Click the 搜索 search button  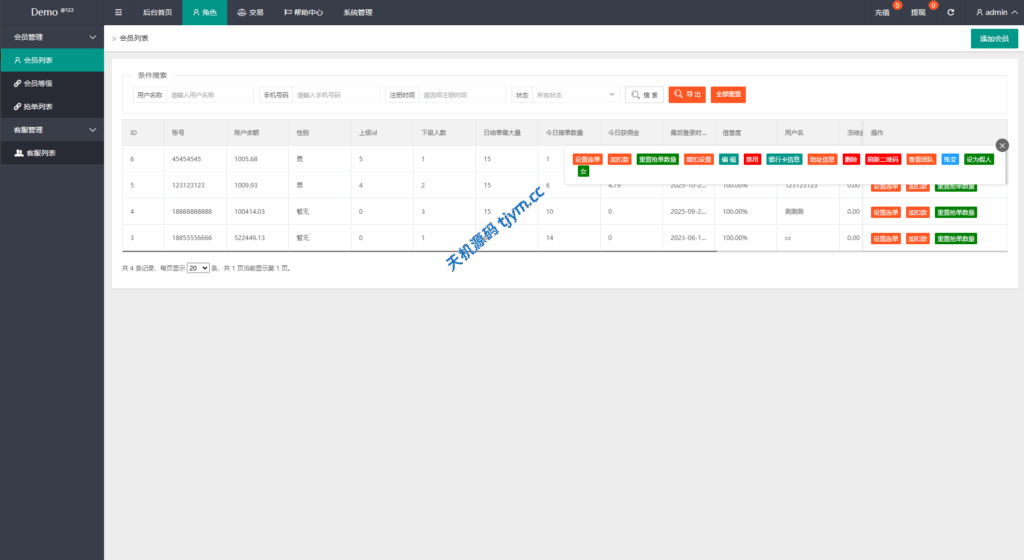644,94
